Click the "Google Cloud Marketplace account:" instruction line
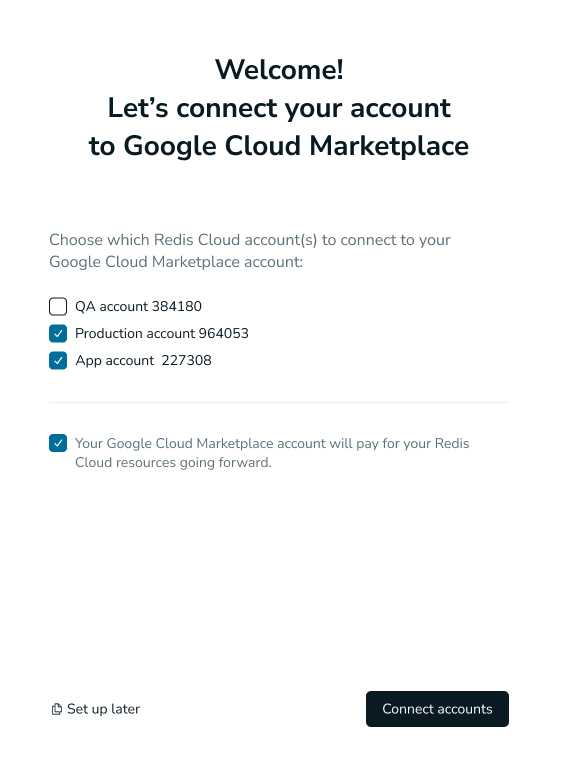 click(176, 262)
